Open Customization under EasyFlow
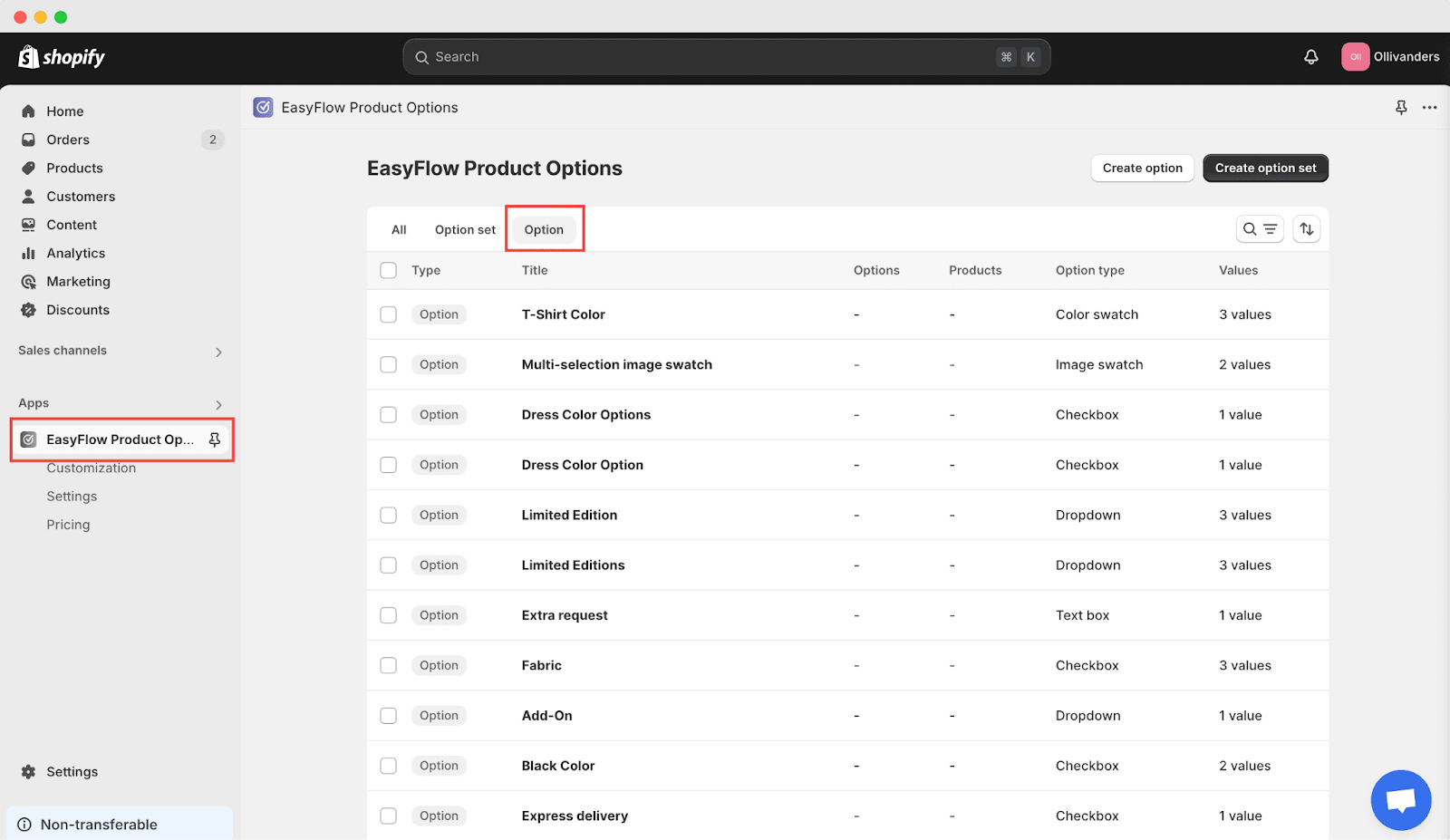The height and width of the screenshot is (840, 1450). [91, 468]
